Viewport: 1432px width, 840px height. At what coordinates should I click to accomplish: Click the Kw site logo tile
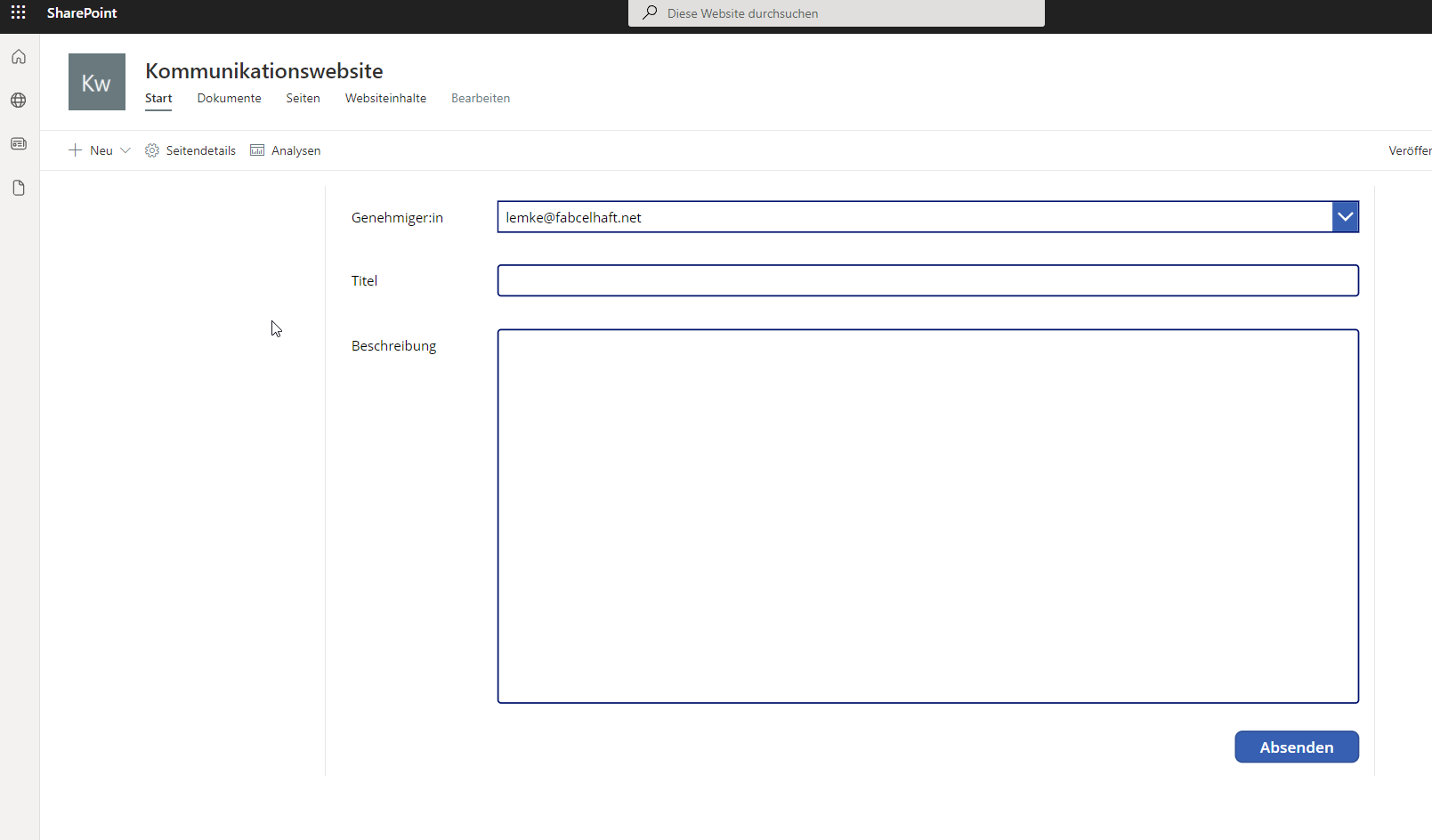pos(96,81)
